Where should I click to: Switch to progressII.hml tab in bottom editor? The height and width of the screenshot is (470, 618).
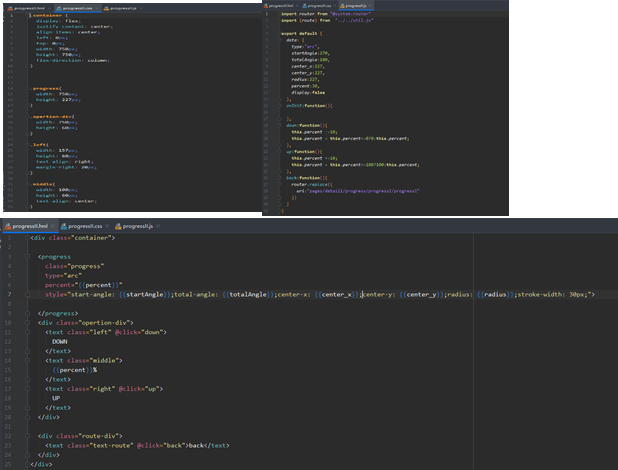pyautogui.click(x=30, y=226)
